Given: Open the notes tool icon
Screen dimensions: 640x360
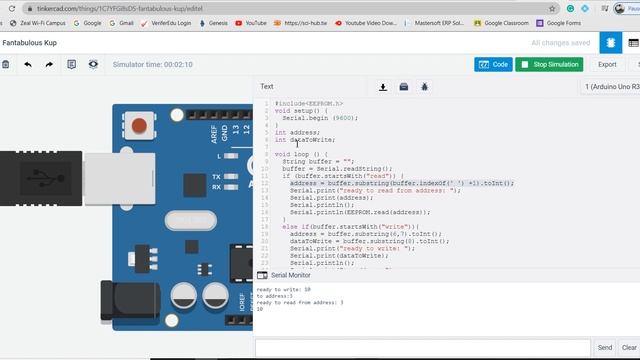Looking at the screenshot, I should coord(71,64).
